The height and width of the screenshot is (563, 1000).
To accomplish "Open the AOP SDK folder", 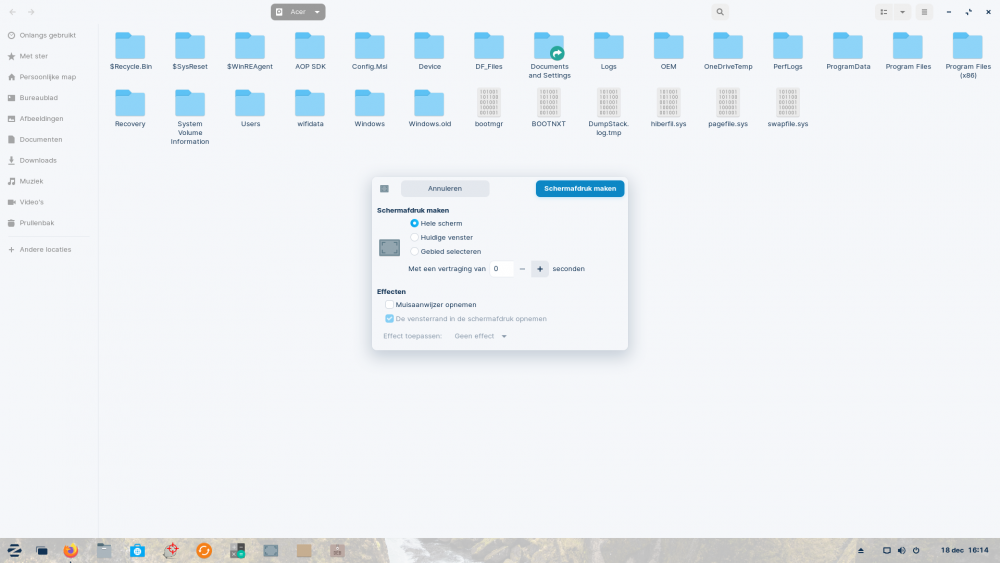I will (x=310, y=51).
